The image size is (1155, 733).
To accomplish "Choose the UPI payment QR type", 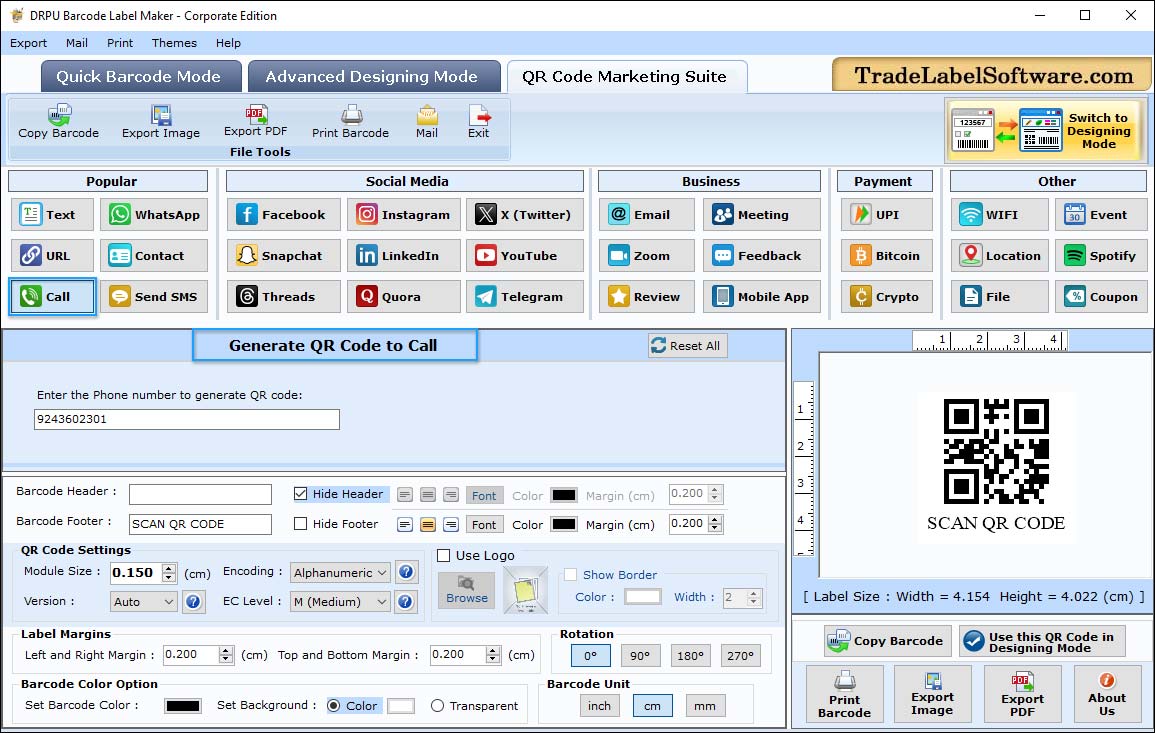I will point(887,214).
